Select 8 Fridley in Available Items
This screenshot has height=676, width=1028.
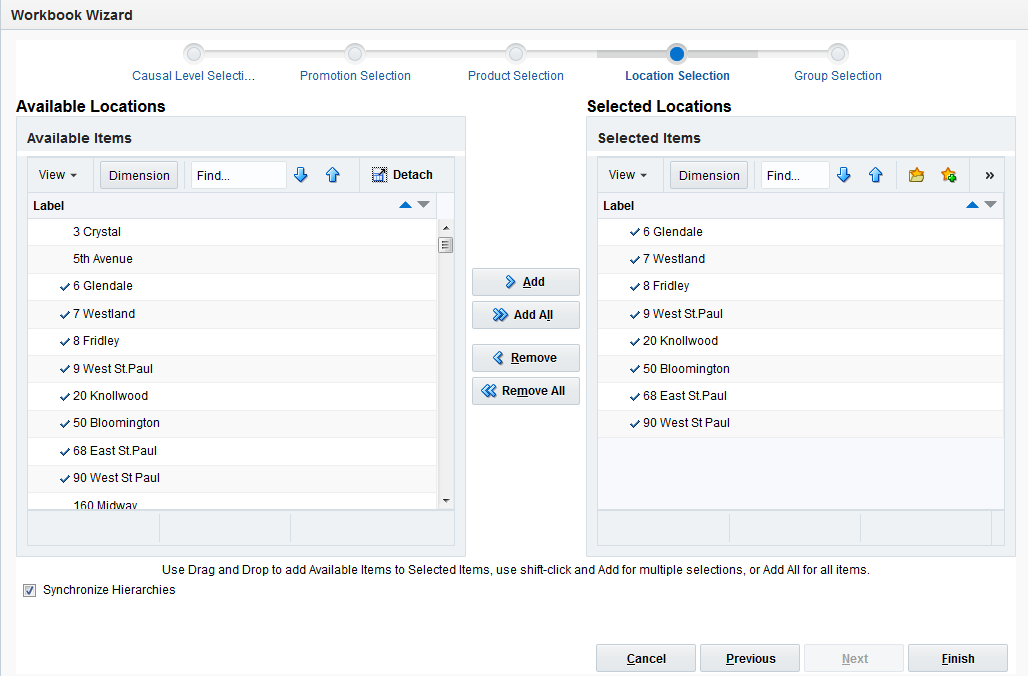232,341
